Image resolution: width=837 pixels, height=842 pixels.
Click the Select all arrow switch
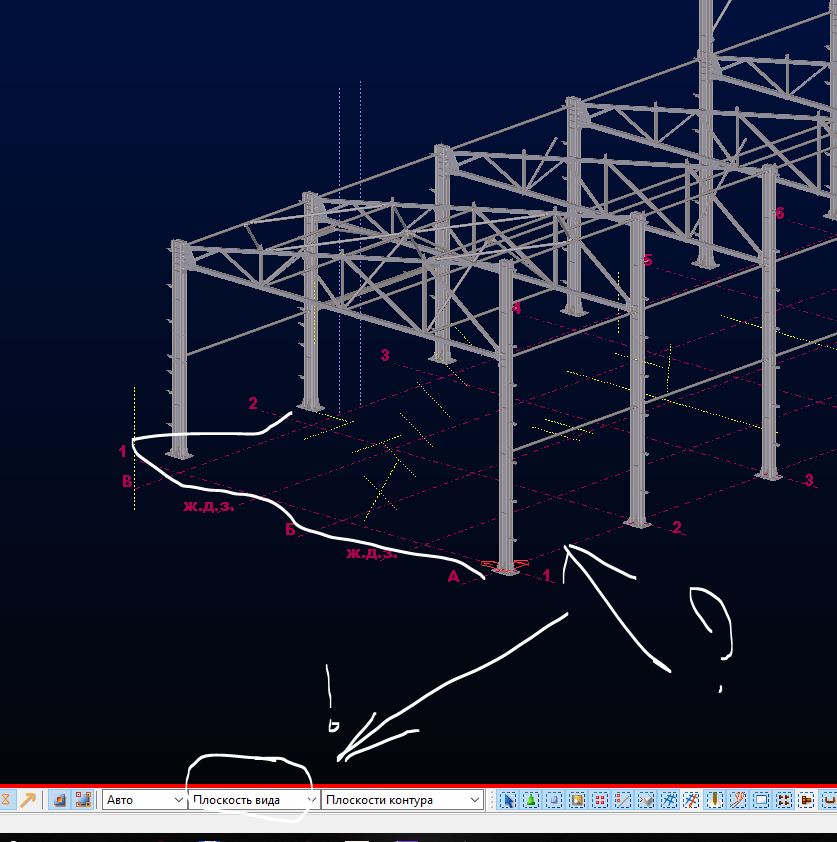coord(507,800)
